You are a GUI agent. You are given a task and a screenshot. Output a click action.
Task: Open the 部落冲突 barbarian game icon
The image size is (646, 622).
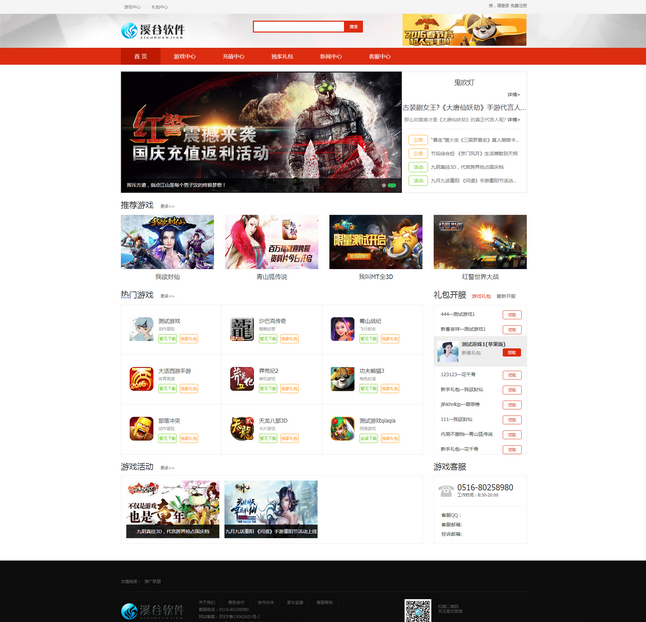141,429
